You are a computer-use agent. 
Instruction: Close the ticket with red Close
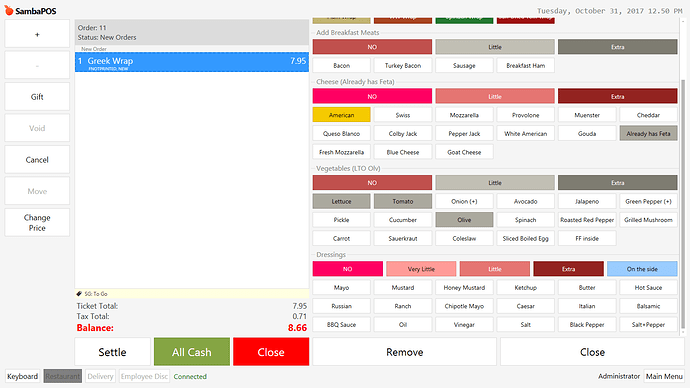(x=271, y=352)
